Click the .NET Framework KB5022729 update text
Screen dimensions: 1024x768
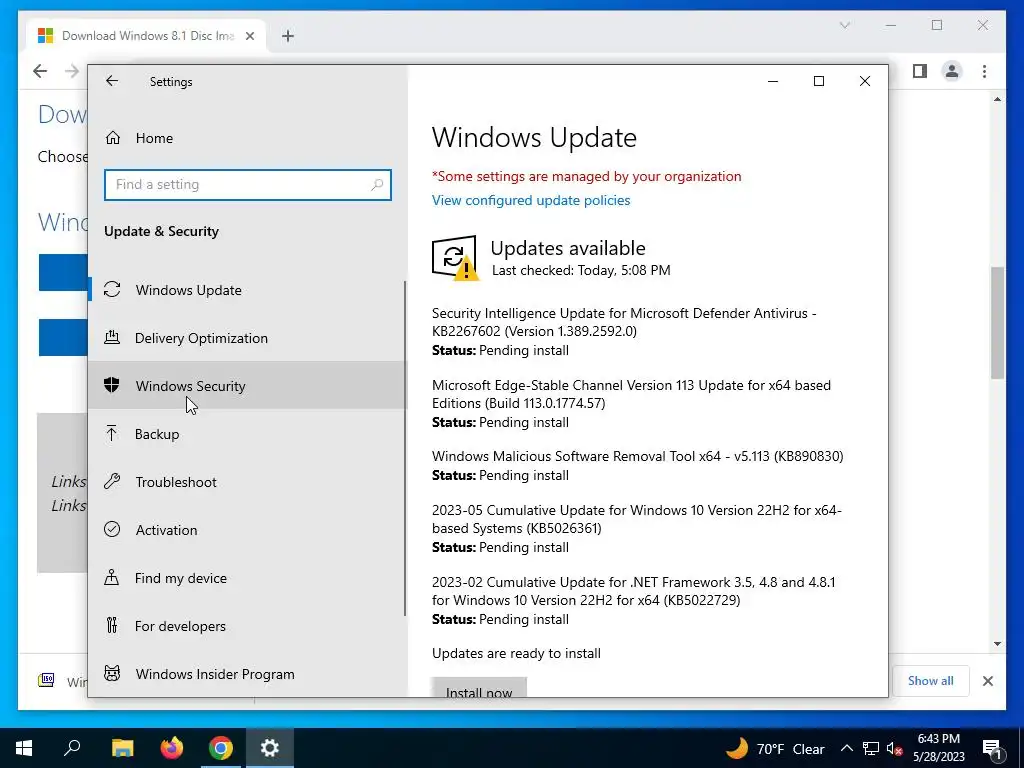tap(633, 591)
